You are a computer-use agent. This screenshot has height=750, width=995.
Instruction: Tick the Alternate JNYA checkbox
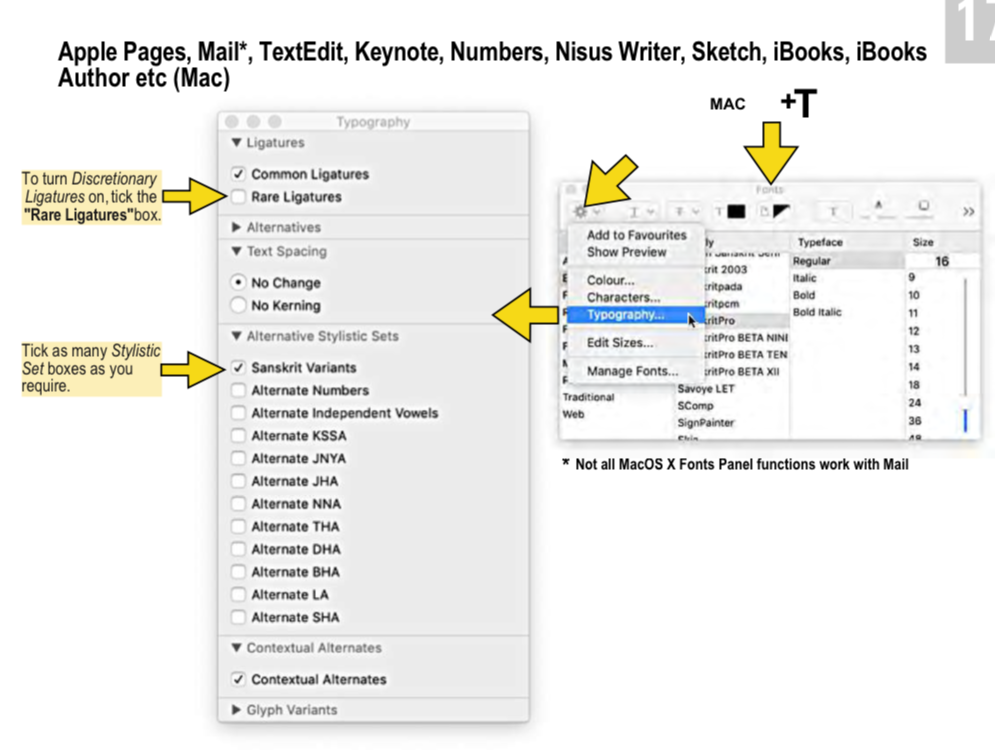(x=239, y=458)
